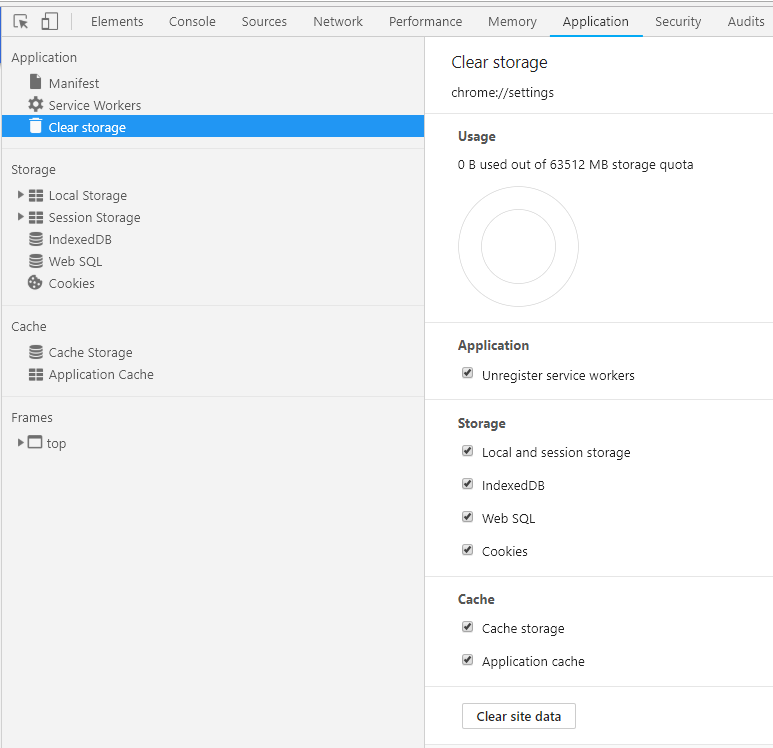Select Application Cache in the sidebar
Screen dimensions: 773x748
[101, 375]
